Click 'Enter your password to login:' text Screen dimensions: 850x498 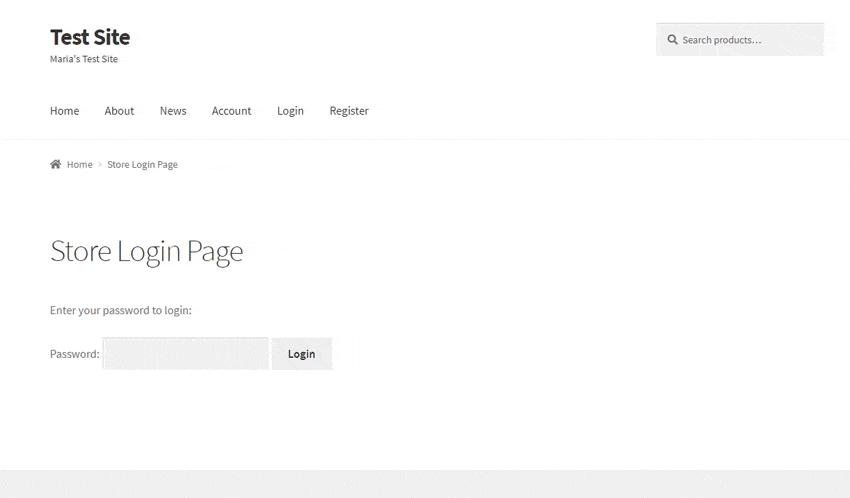(x=121, y=311)
